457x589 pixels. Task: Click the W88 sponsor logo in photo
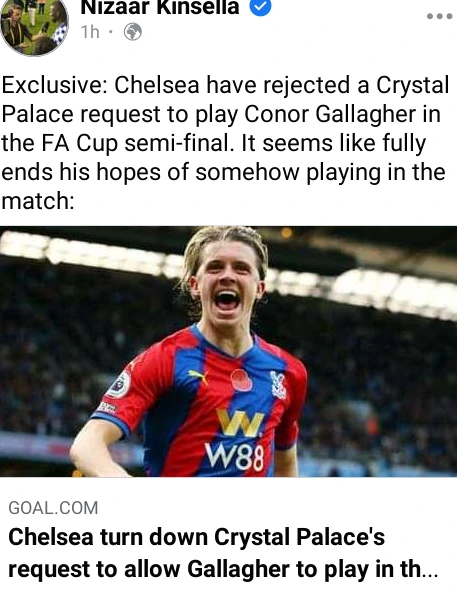[x=239, y=439]
